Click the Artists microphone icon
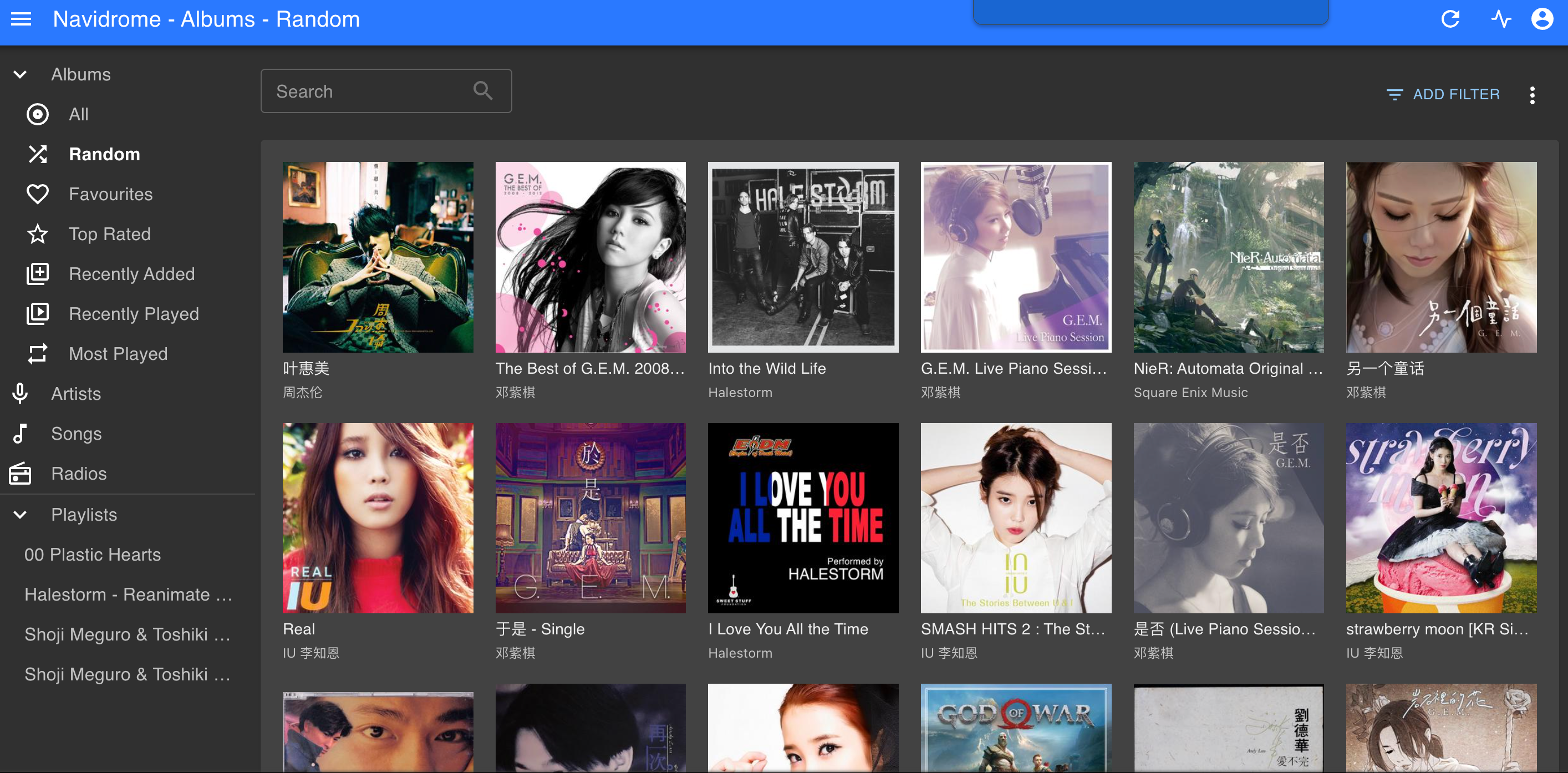The height and width of the screenshot is (773, 1568). coord(20,394)
